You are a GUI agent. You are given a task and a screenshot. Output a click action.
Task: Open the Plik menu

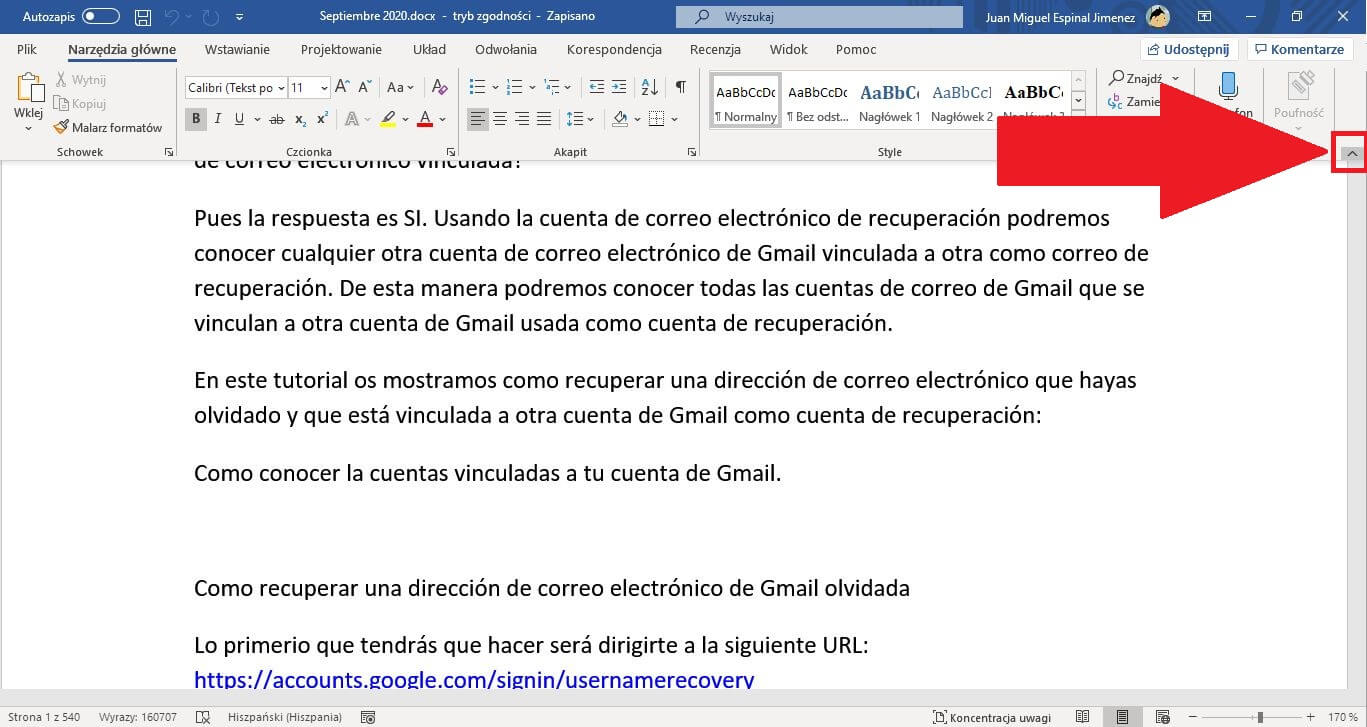click(x=27, y=49)
